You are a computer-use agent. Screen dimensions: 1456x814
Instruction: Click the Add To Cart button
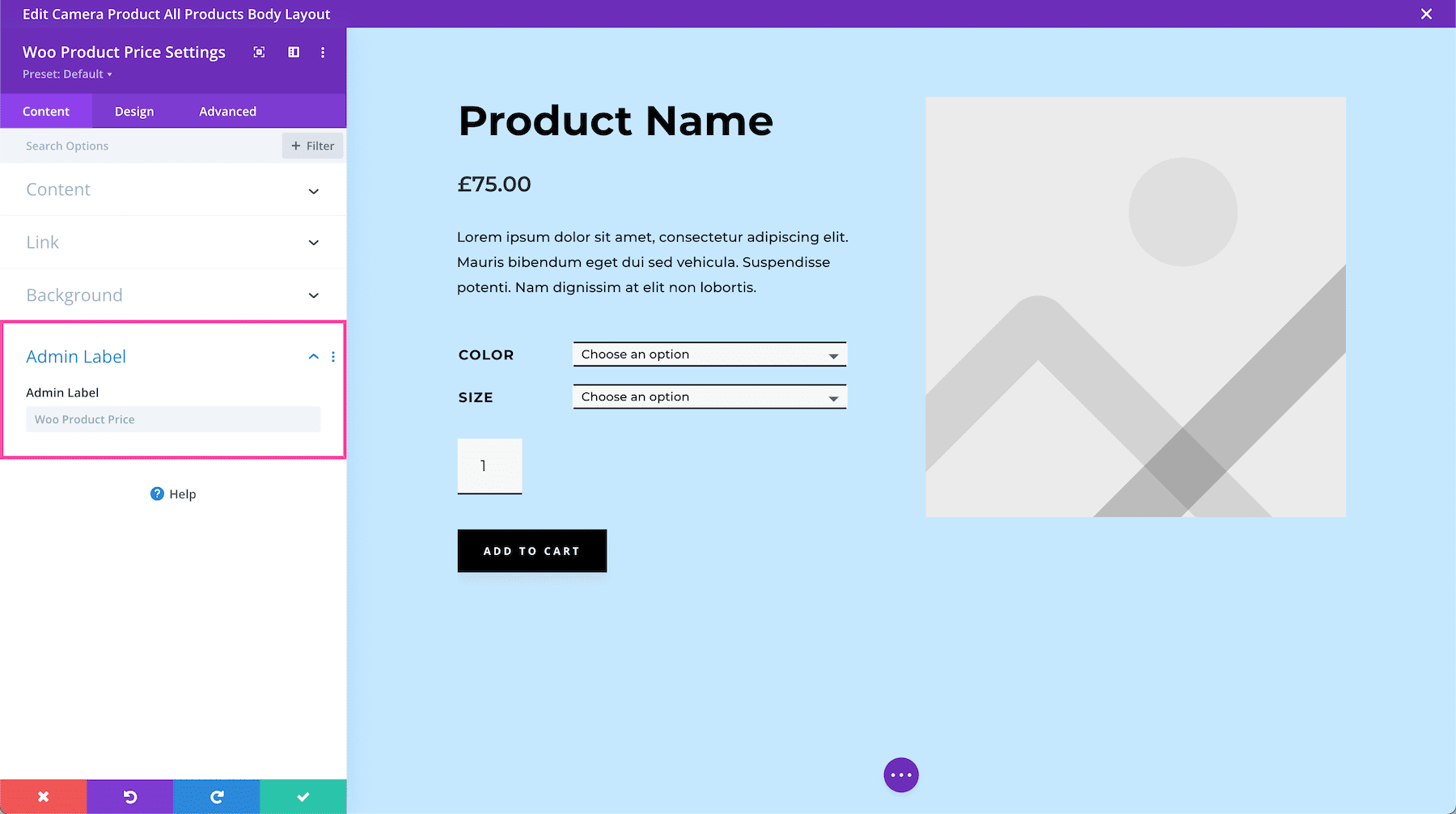point(531,551)
